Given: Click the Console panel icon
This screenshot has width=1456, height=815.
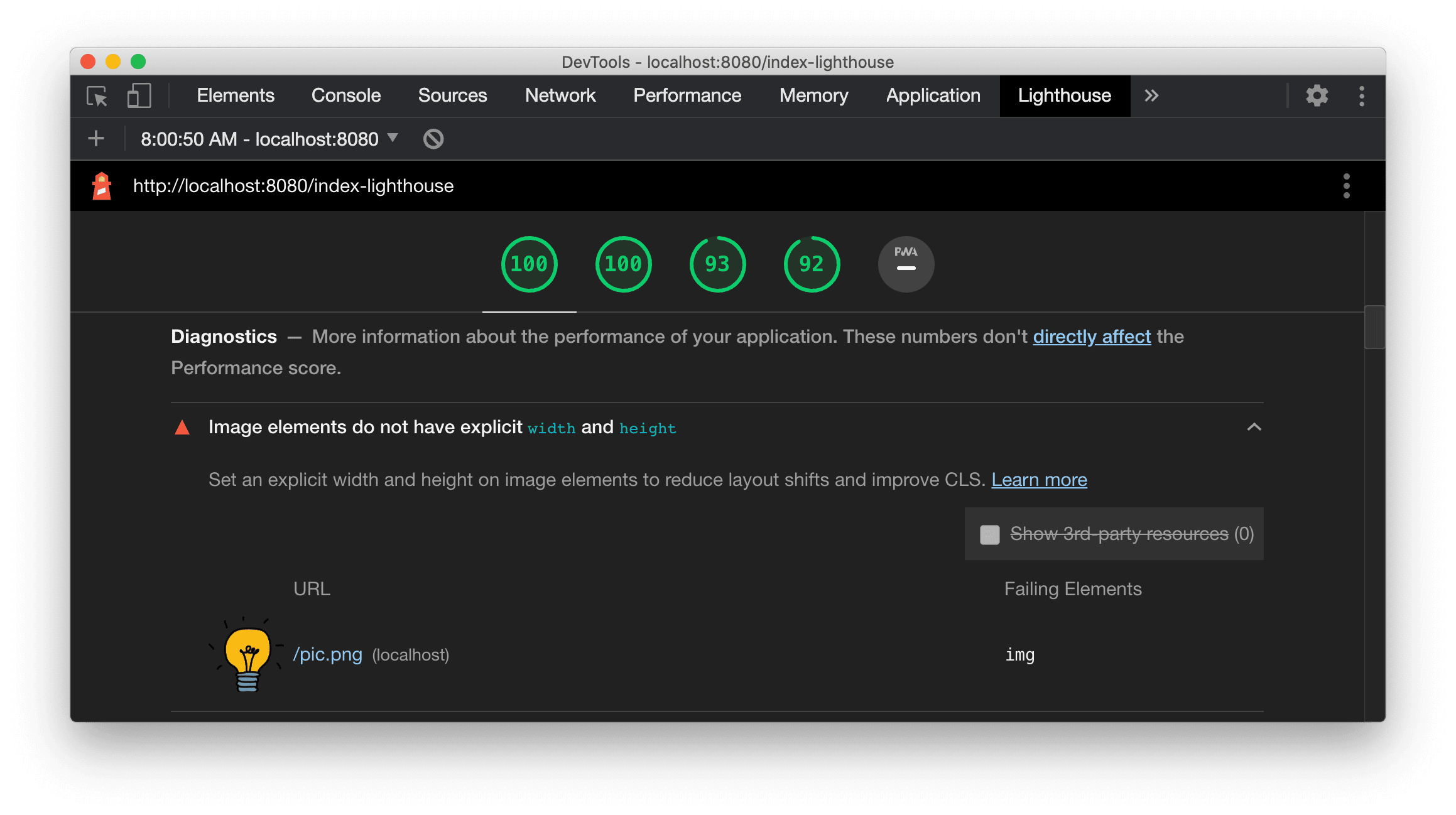Looking at the screenshot, I should click(x=347, y=96).
